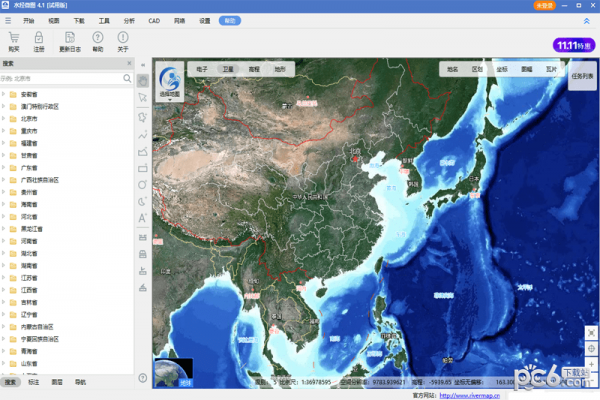Switch map to 电子 mode
The image size is (600, 400).
[x=202, y=69]
